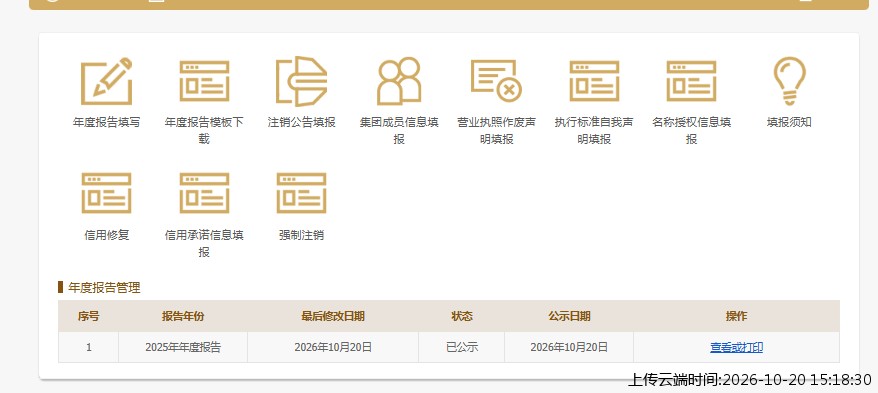This screenshot has height=393, width=878.
Task: Click the 填报须知 label text
Action: pyautogui.click(x=789, y=122)
